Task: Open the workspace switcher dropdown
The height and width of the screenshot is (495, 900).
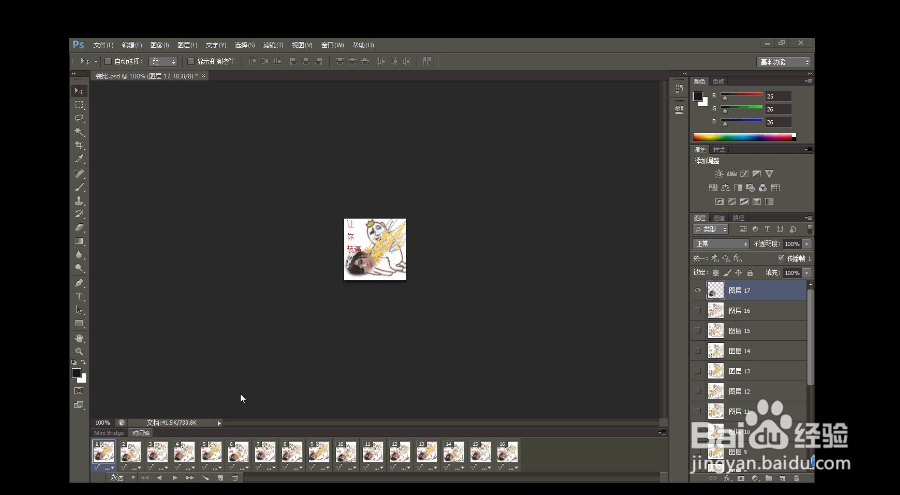Action: tap(783, 62)
